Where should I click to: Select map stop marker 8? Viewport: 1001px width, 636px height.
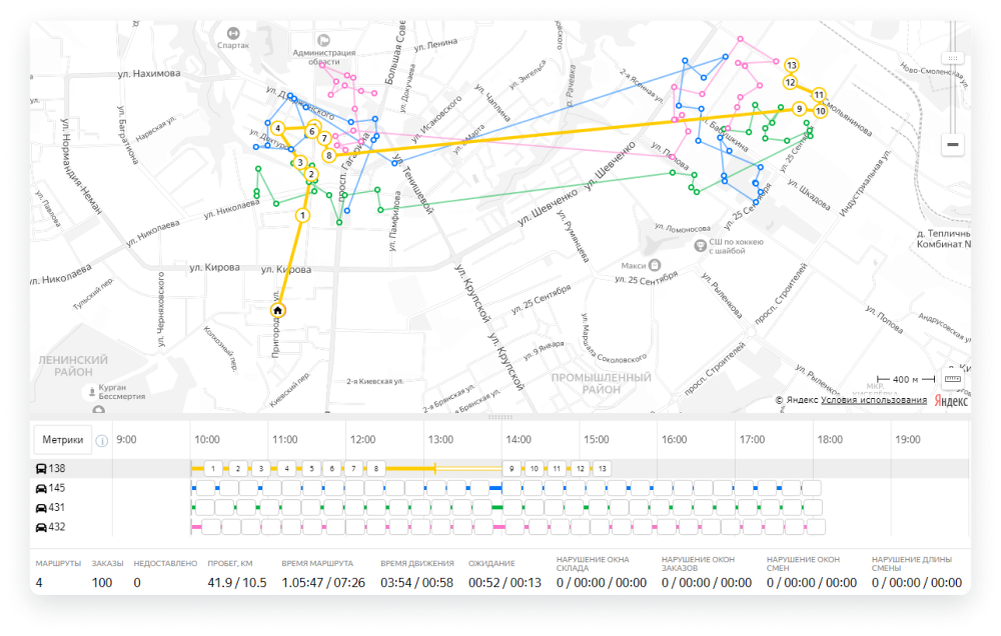(329, 155)
